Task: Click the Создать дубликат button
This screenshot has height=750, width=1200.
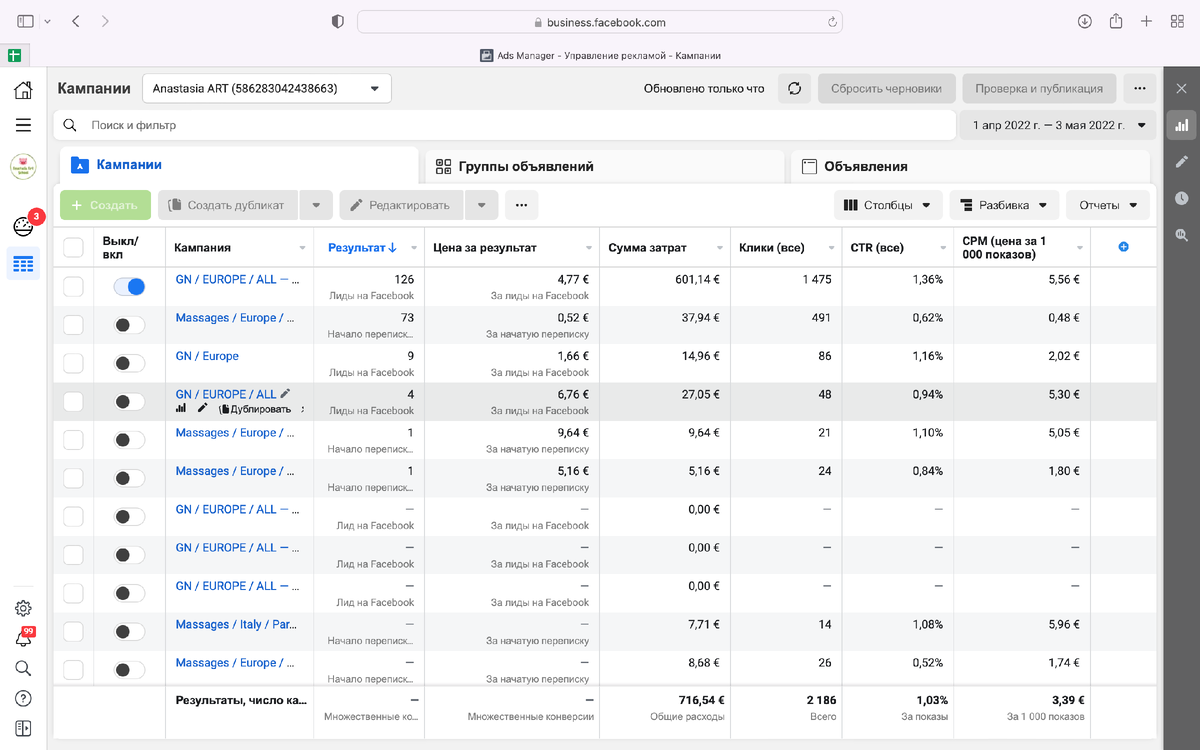Action: pos(228,205)
